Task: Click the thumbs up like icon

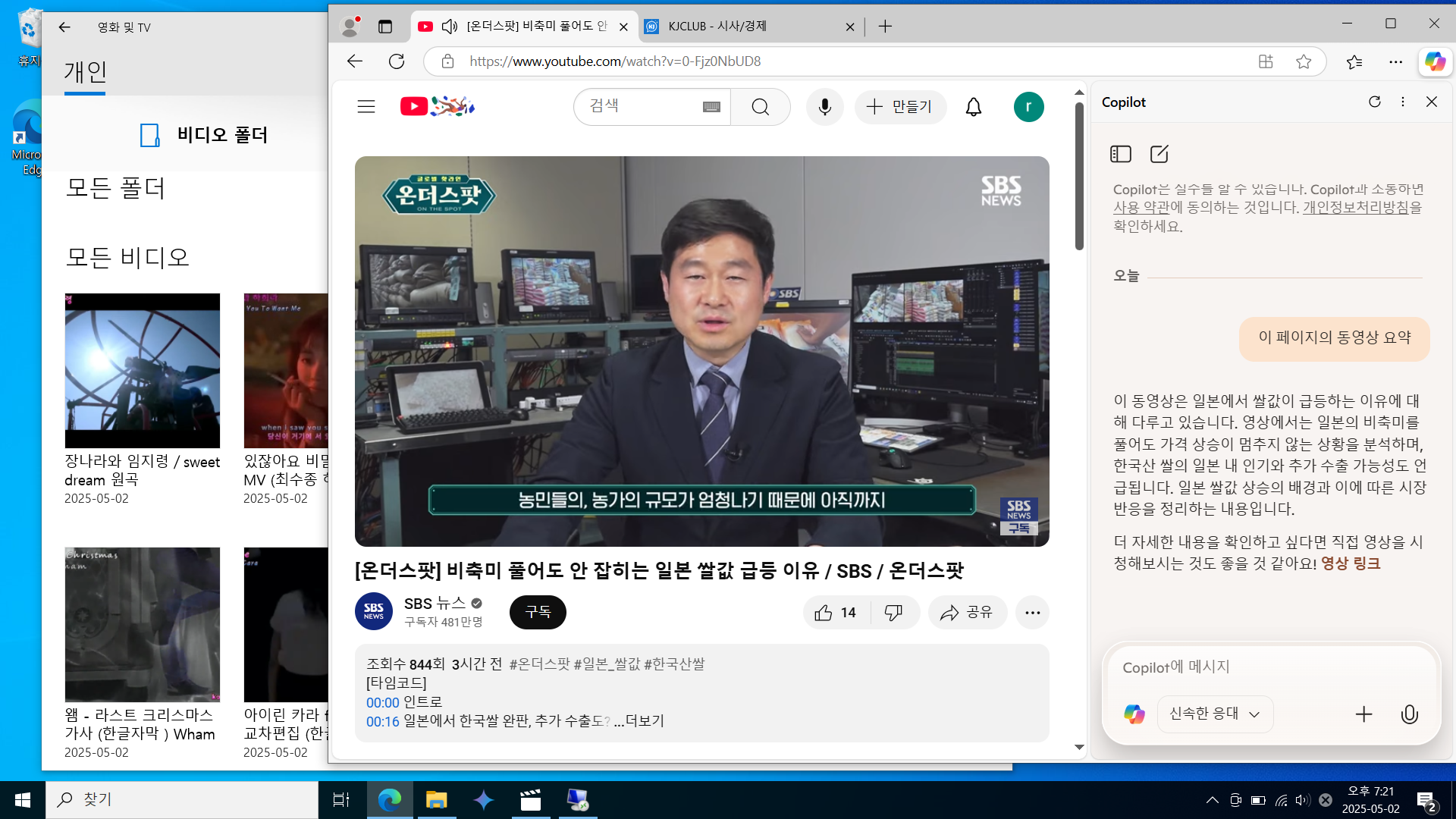Action: click(824, 613)
